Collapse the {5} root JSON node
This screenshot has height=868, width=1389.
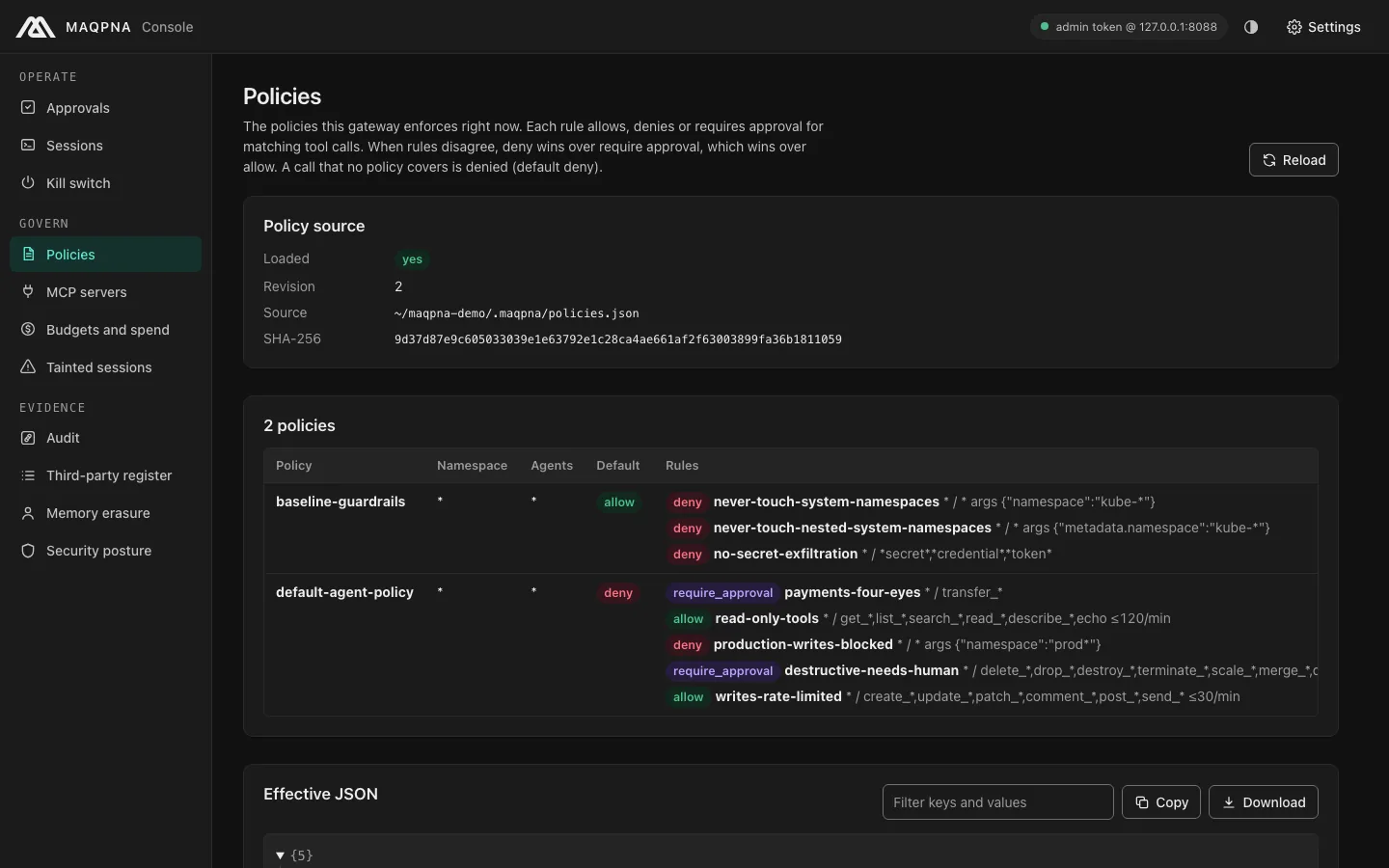pos(281,855)
